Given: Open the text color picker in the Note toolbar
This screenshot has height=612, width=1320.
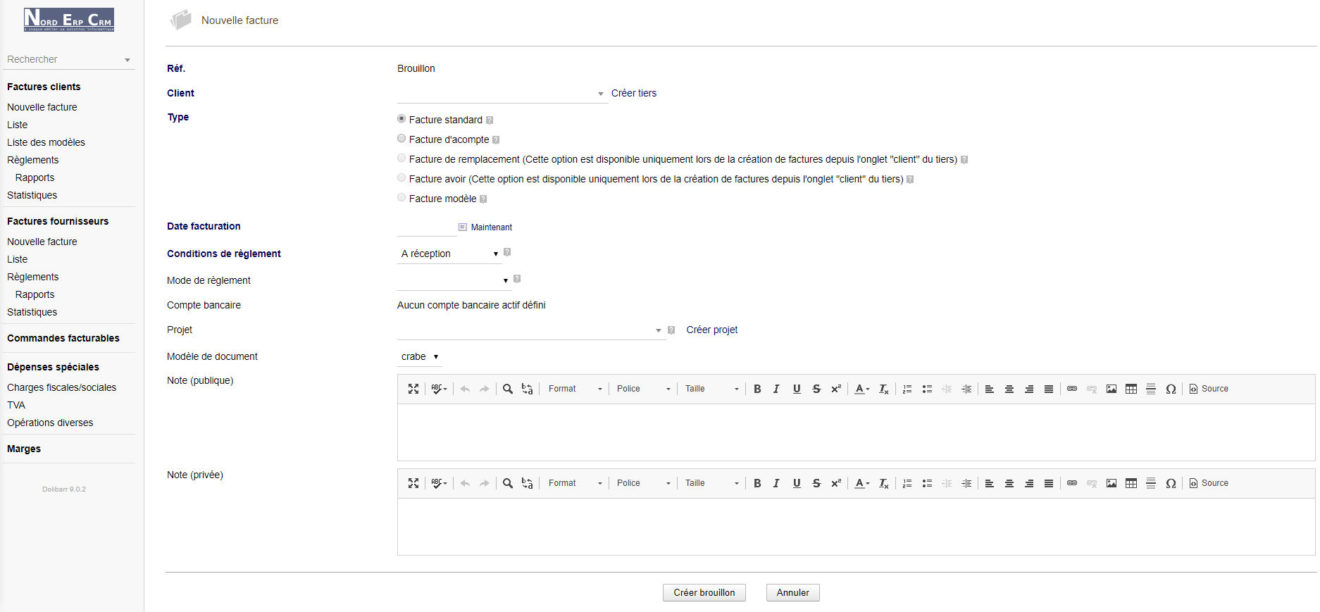Looking at the screenshot, I should point(860,388).
